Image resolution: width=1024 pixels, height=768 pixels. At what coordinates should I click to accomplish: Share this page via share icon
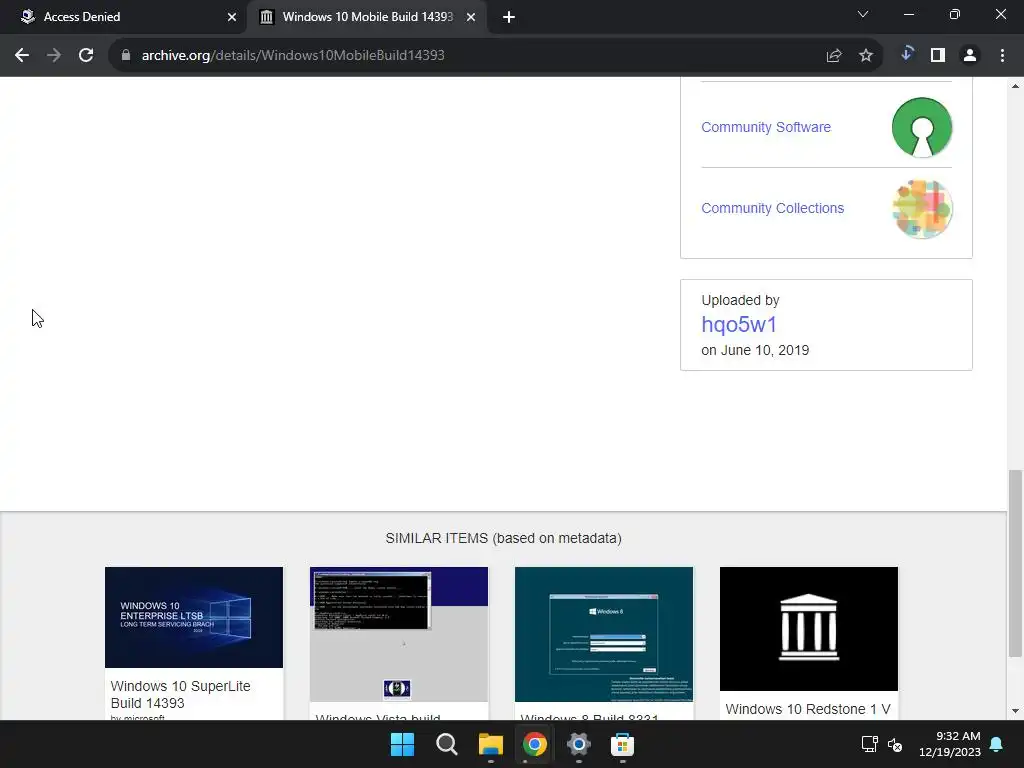pyautogui.click(x=833, y=56)
